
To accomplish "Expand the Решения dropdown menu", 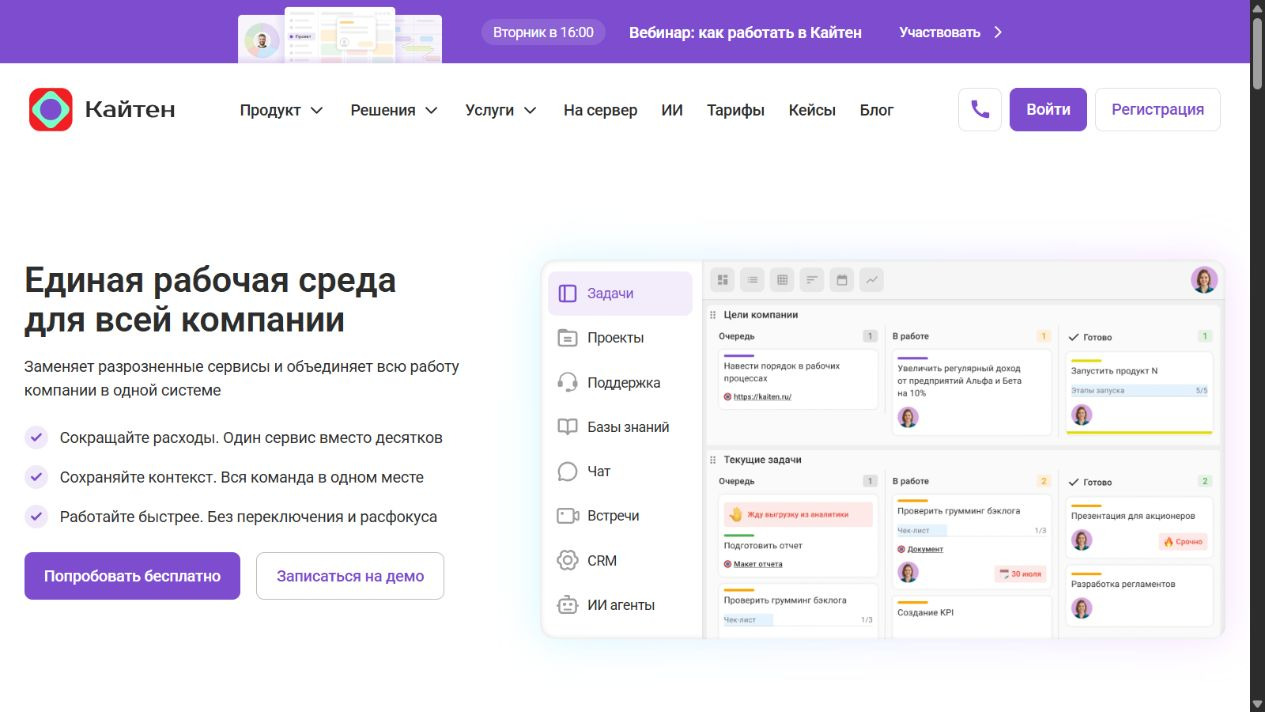I will click(x=394, y=110).
